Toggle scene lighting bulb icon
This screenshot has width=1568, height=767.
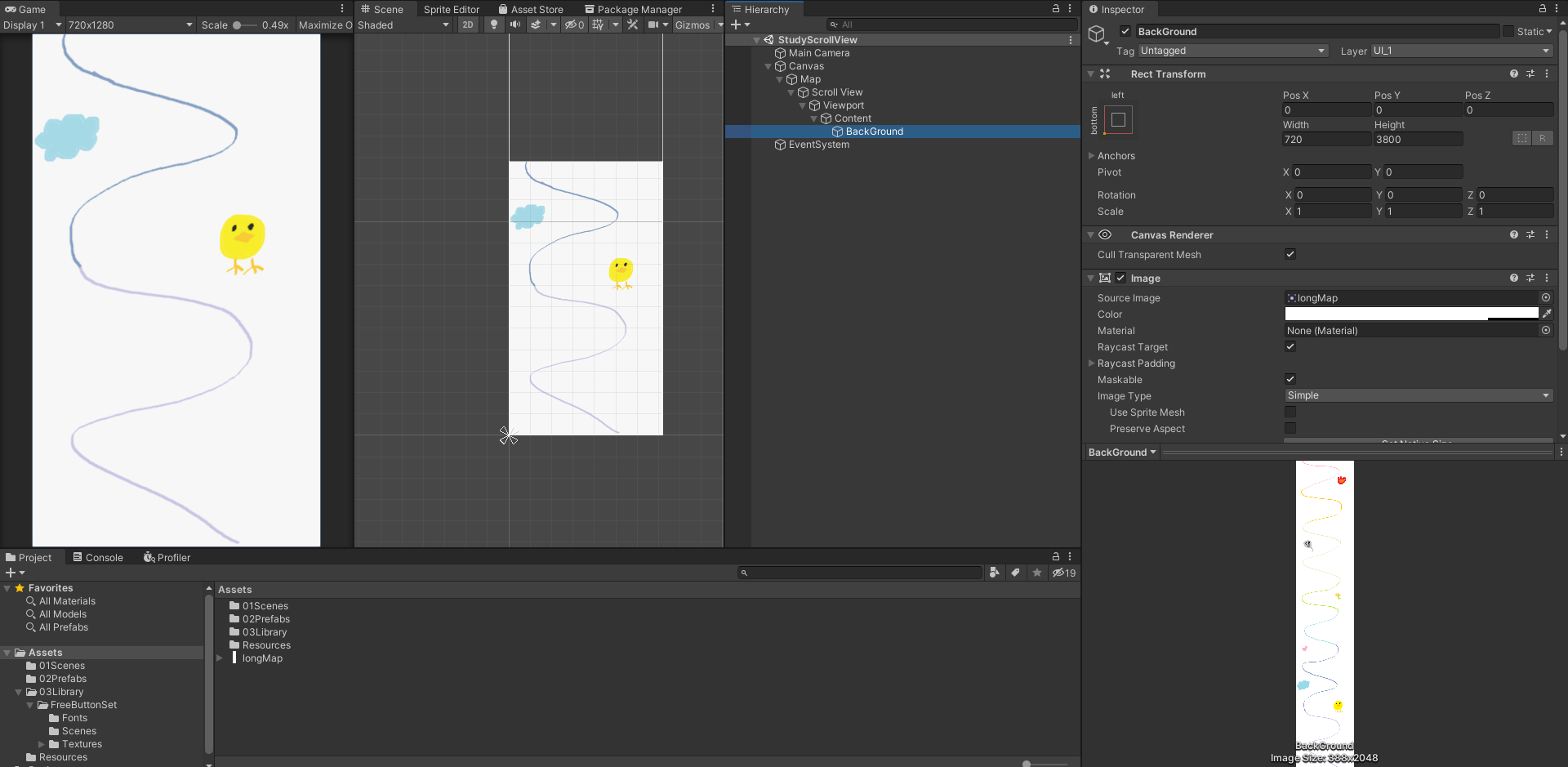tap(494, 25)
